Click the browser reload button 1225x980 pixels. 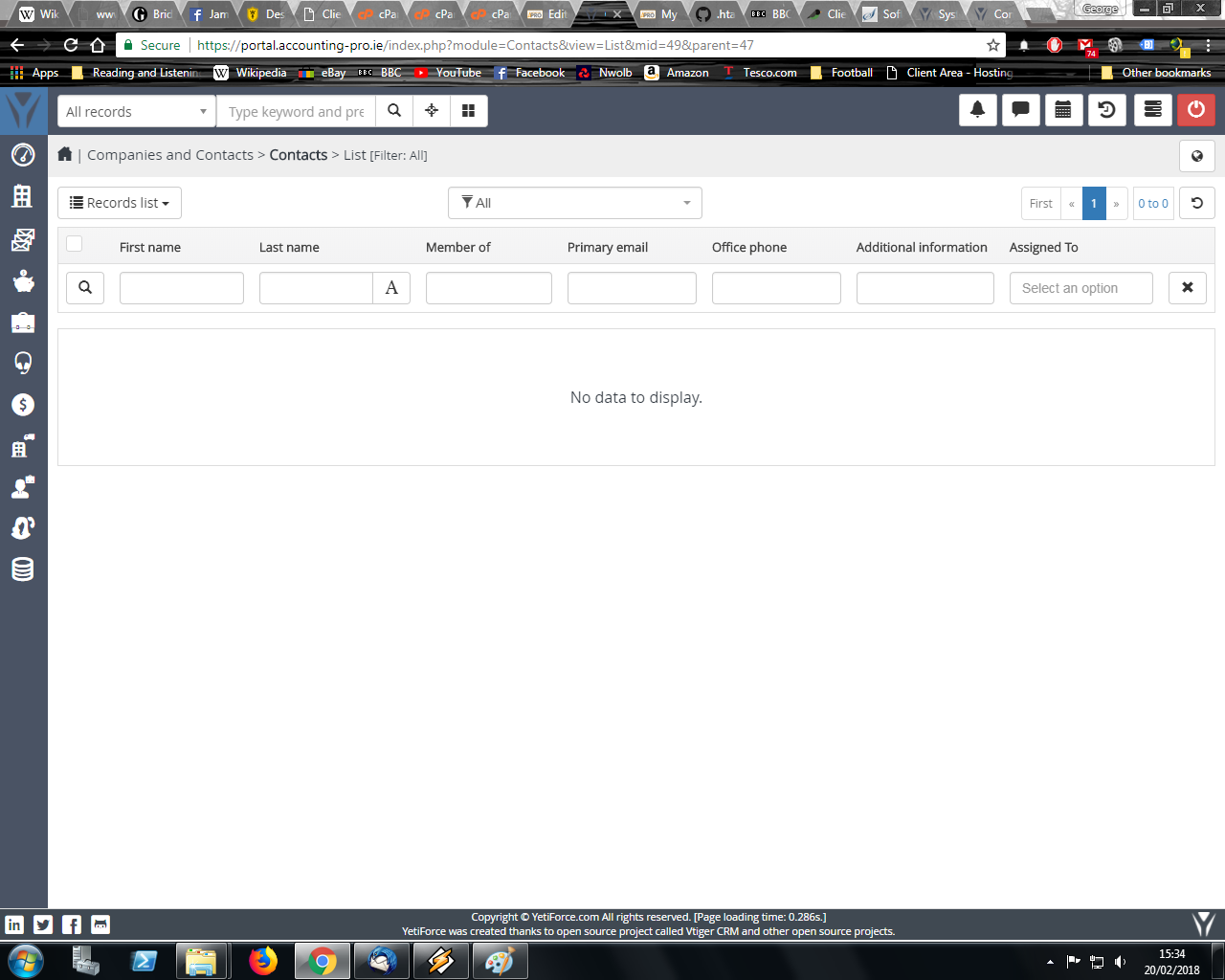click(x=71, y=45)
